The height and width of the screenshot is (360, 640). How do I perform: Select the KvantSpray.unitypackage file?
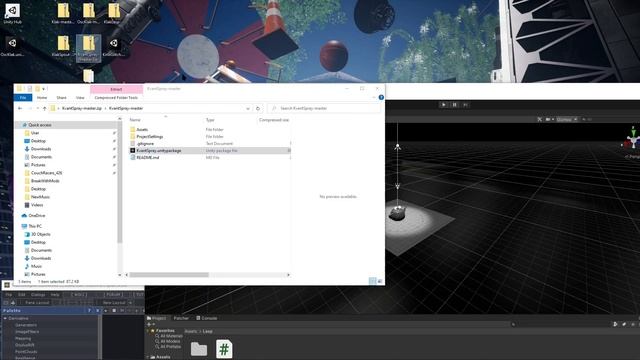pos(210,150)
